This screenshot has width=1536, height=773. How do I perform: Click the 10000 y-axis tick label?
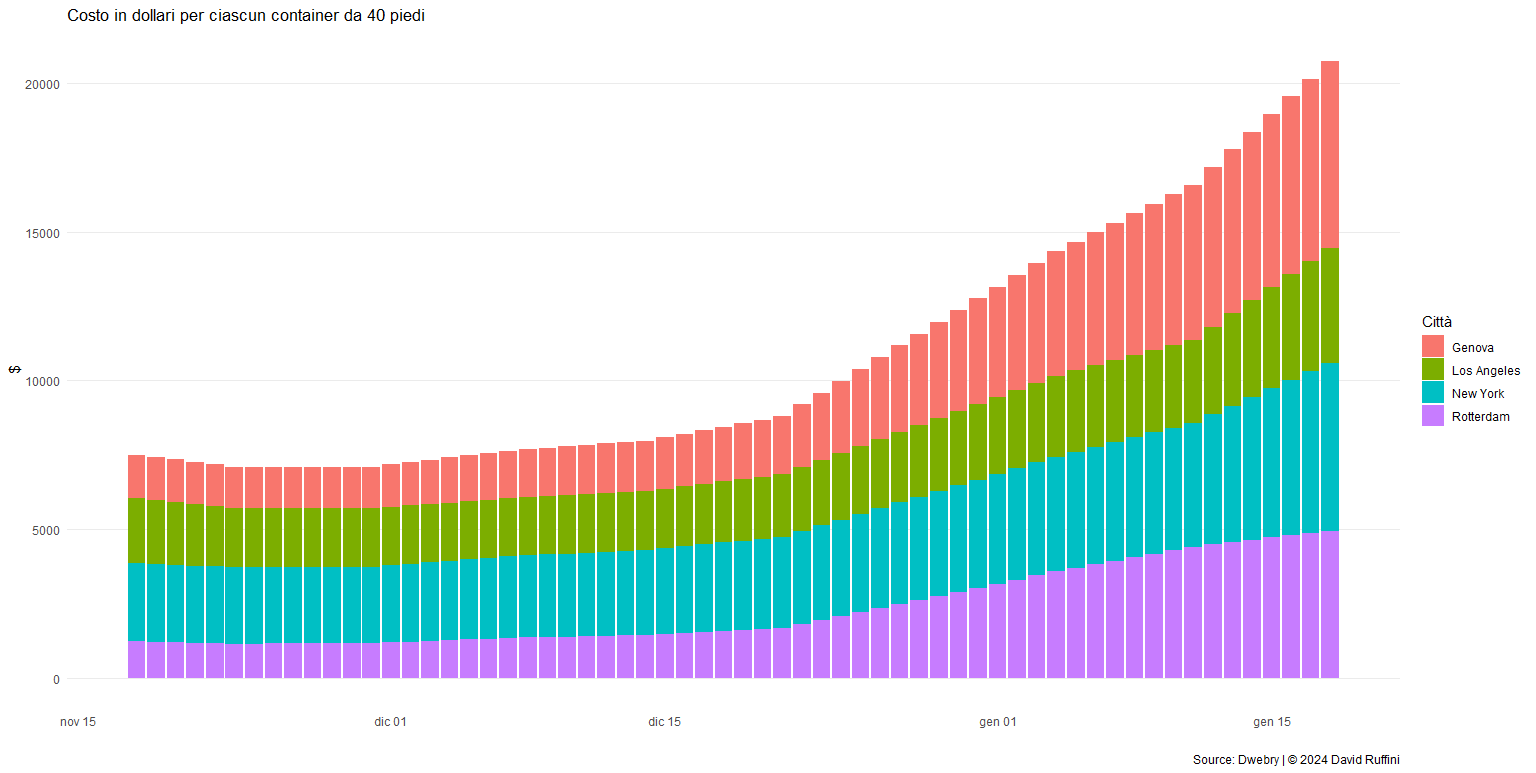coord(43,382)
